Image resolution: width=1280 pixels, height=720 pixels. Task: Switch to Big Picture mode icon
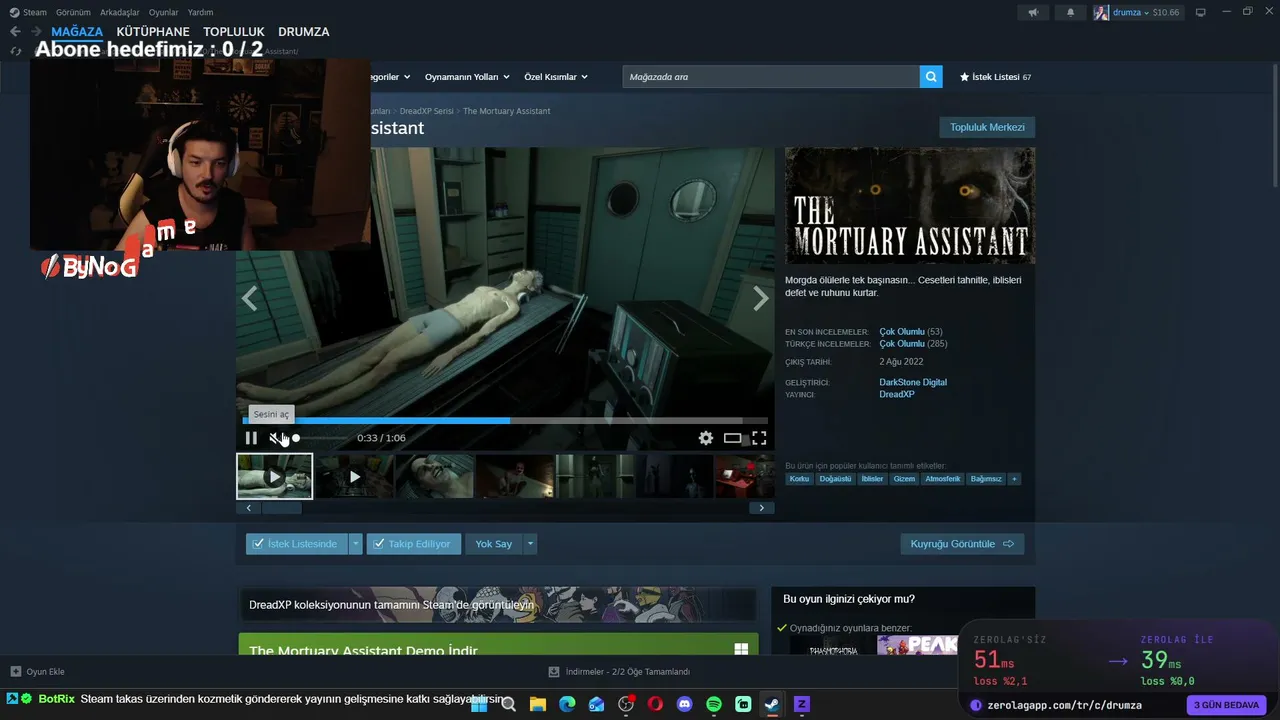(x=1201, y=12)
